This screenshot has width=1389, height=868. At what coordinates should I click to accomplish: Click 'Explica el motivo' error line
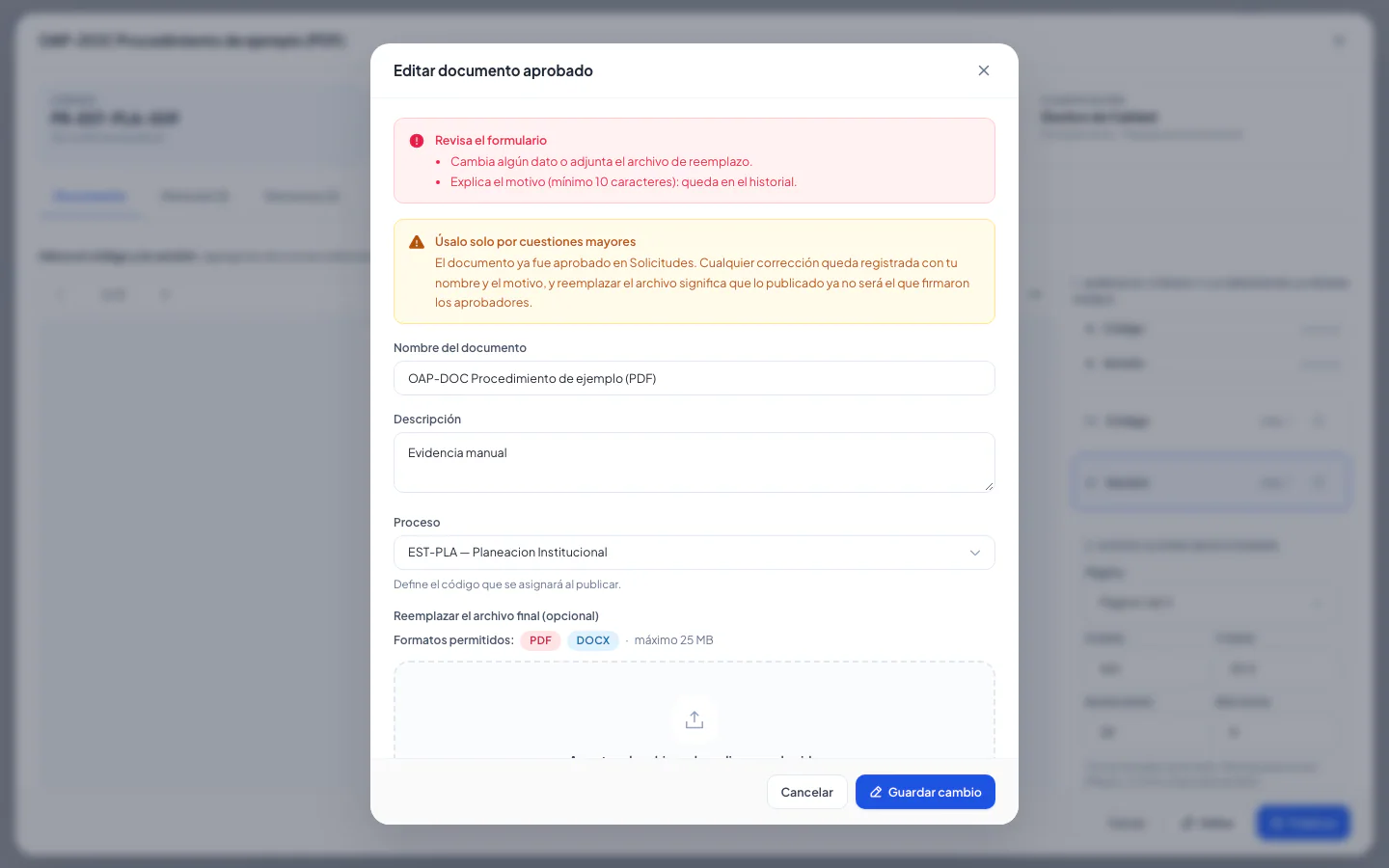point(623,182)
